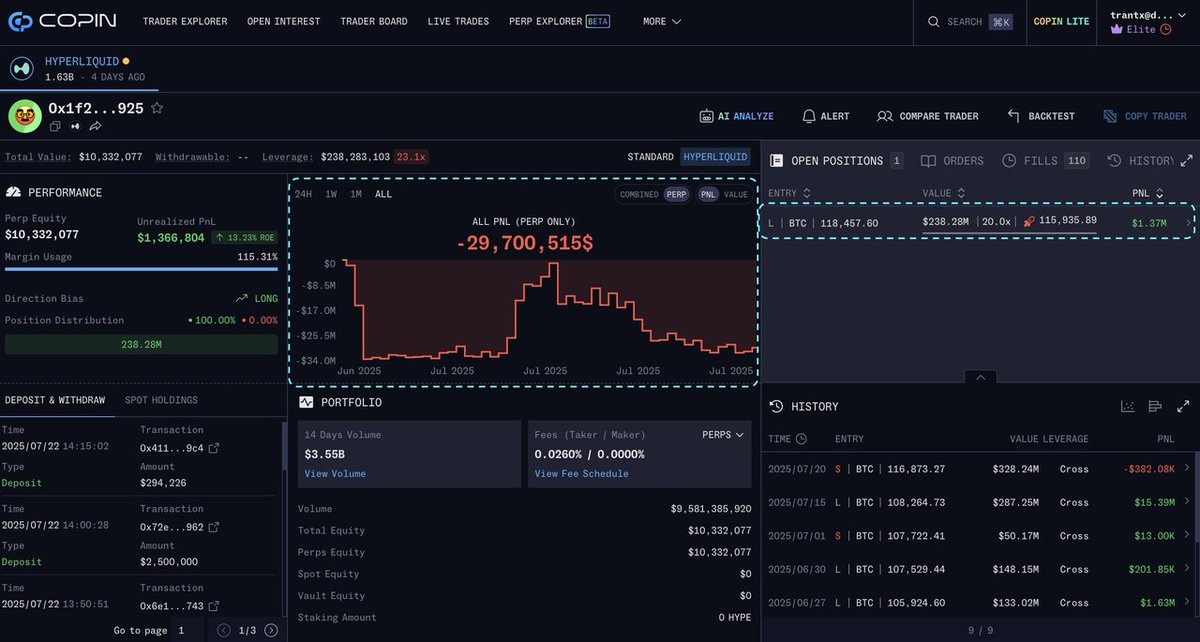Open the Backtest option

[x=1040, y=116]
